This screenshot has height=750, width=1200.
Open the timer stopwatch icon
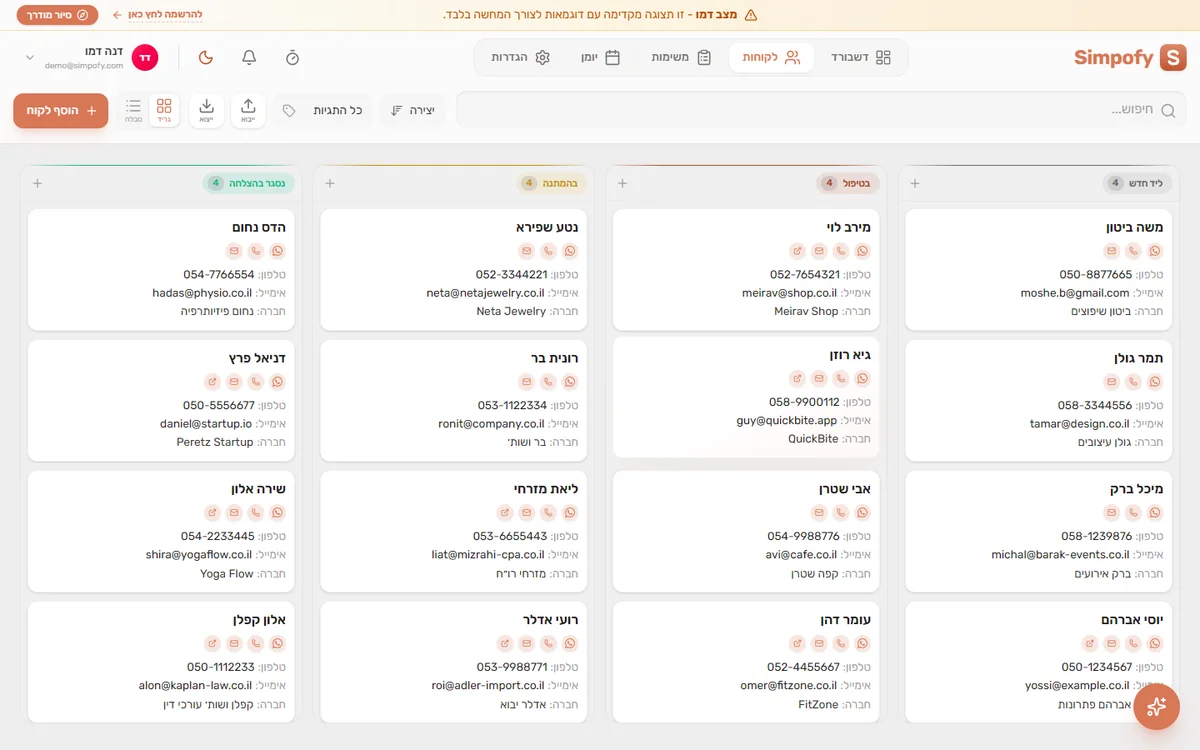pos(292,58)
